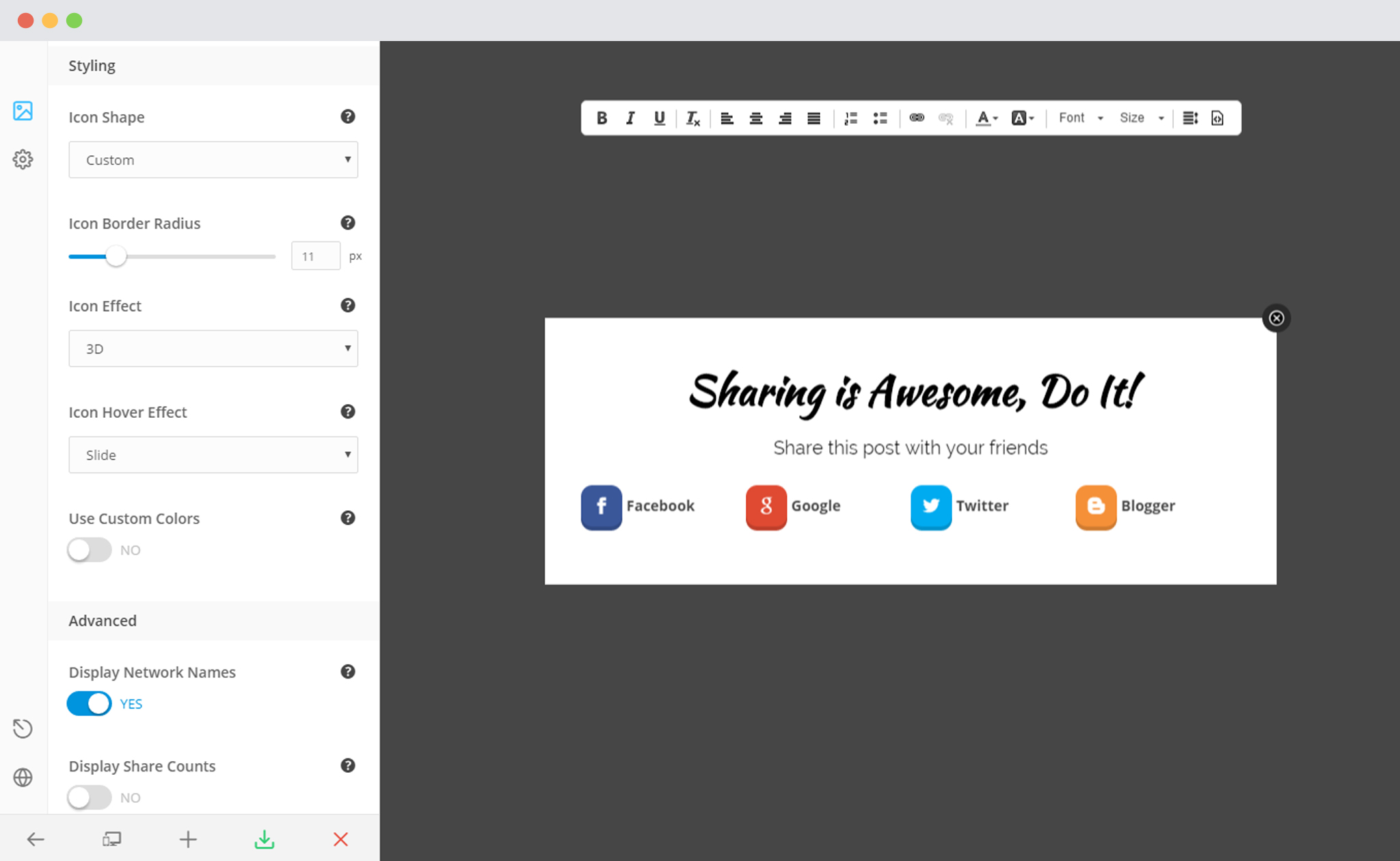Select the Icon Hover Effect dropdown
This screenshot has width=1400, height=861.
(x=212, y=455)
